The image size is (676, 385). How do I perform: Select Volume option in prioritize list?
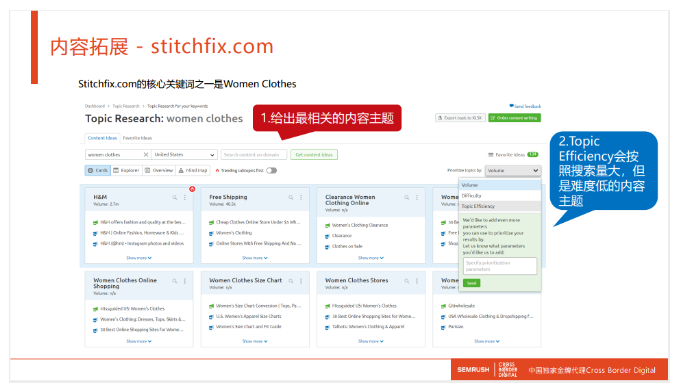[500, 185]
